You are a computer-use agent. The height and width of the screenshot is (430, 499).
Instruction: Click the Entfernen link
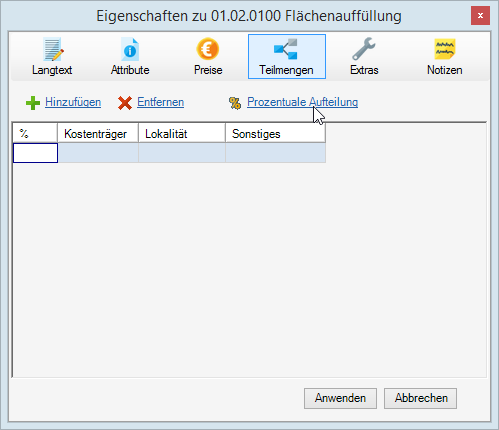point(160,102)
